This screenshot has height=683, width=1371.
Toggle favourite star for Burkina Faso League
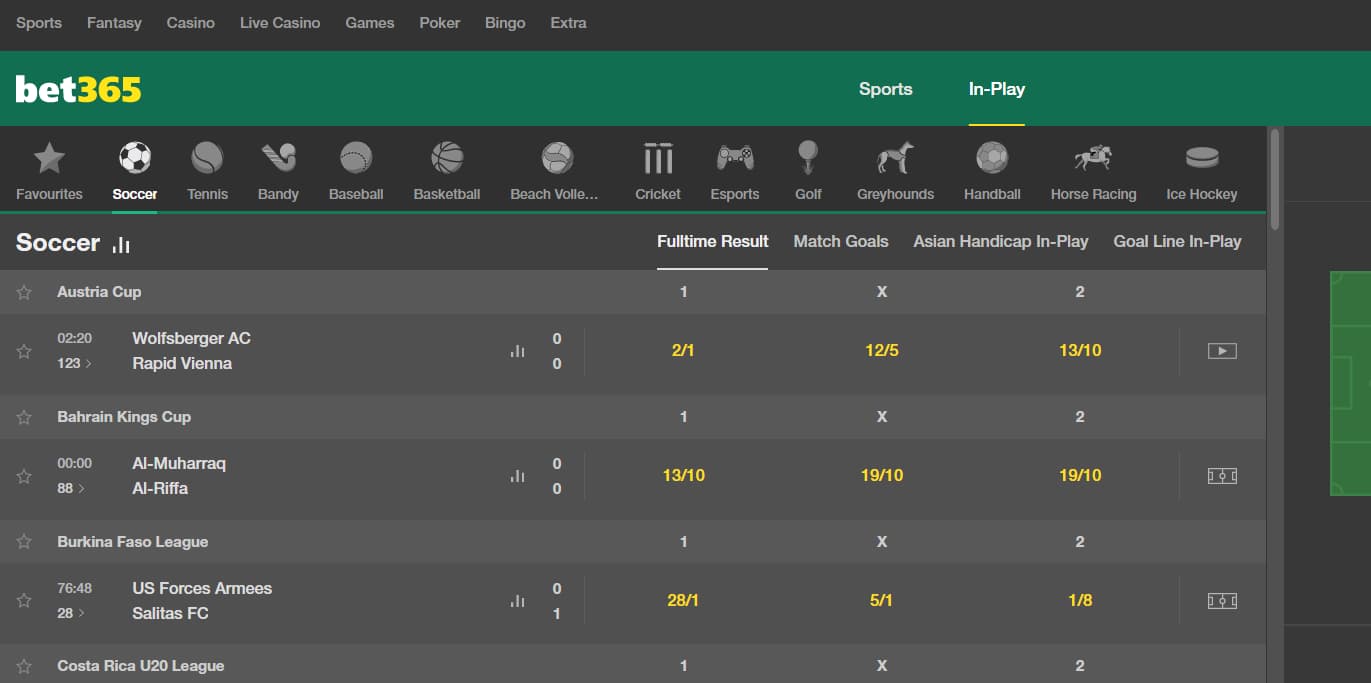click(24, 542)
